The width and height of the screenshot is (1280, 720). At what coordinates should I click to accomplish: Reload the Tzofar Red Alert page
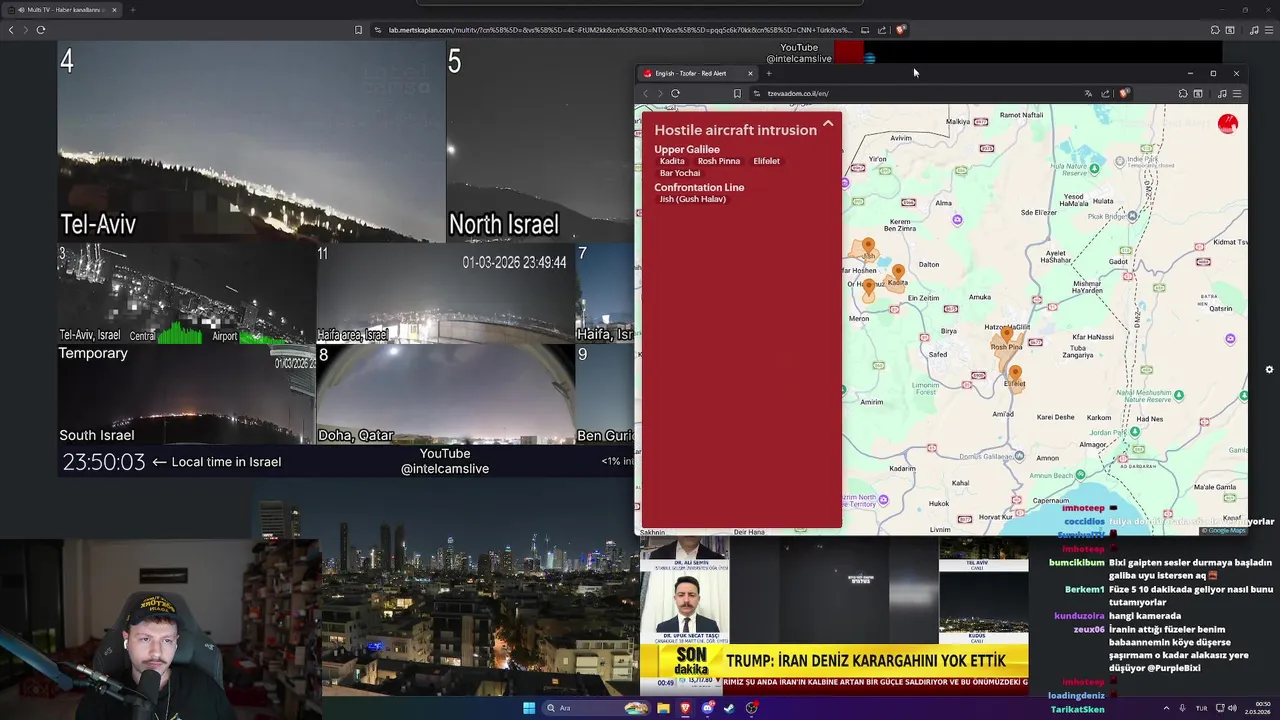coord(675,93)
